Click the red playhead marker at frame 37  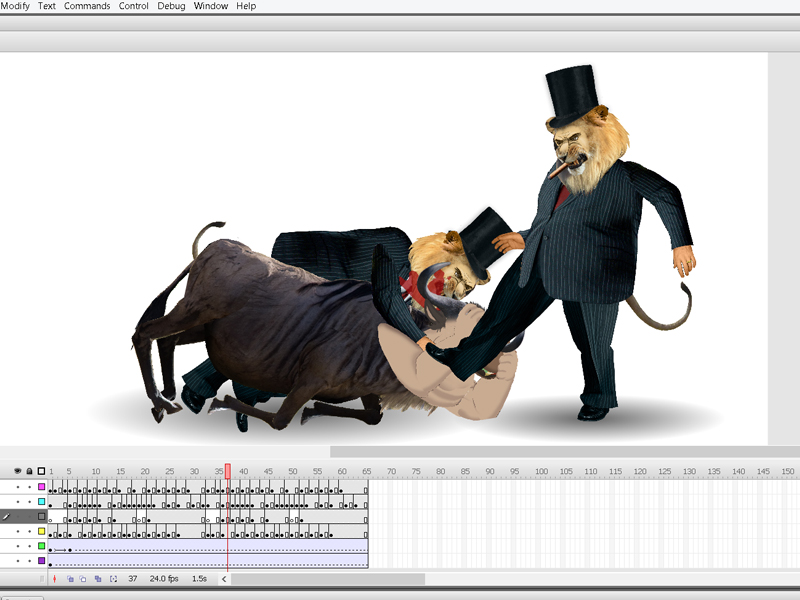click(x=228, y=471)
